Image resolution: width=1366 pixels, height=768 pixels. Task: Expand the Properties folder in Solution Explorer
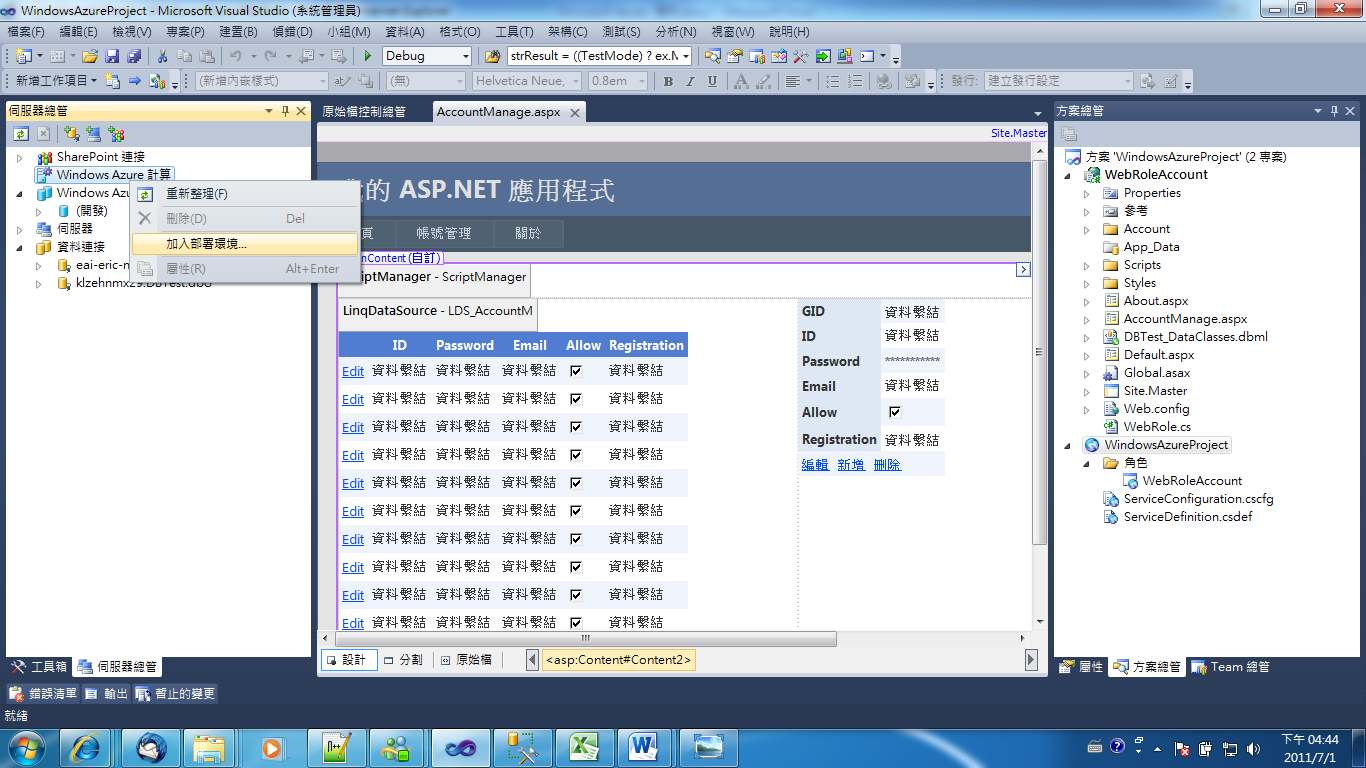pos(1087,193)
